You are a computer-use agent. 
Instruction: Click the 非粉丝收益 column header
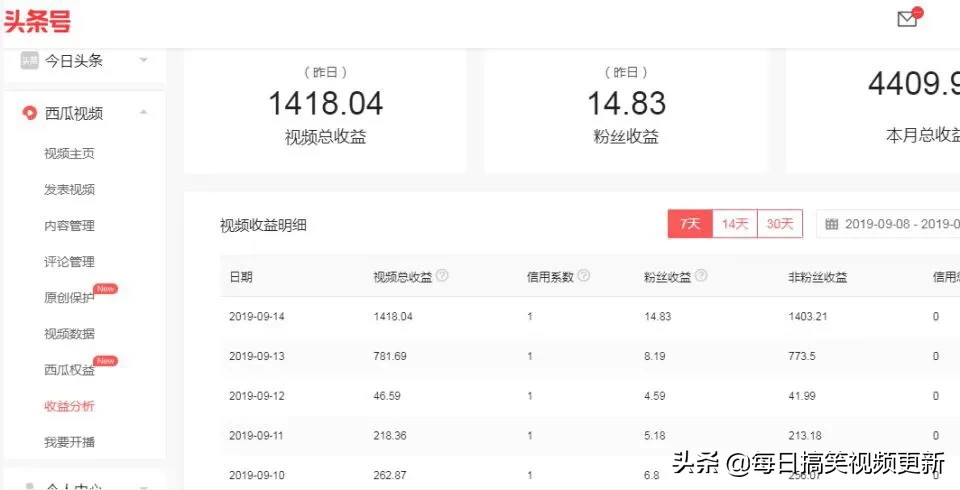817,277
